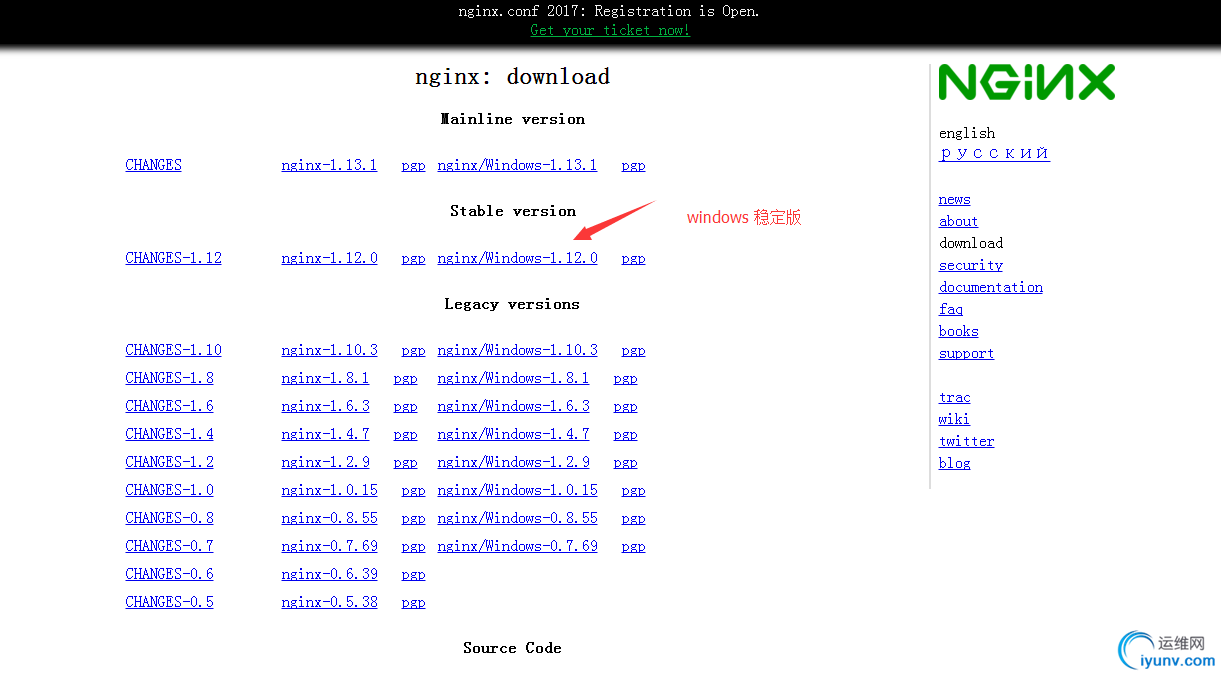Image resolution: width=1221 pixels, height=677 pixels.
Task: Click the 'Stable version' heading
Action: pyautogui.click(x=513, y=211)
